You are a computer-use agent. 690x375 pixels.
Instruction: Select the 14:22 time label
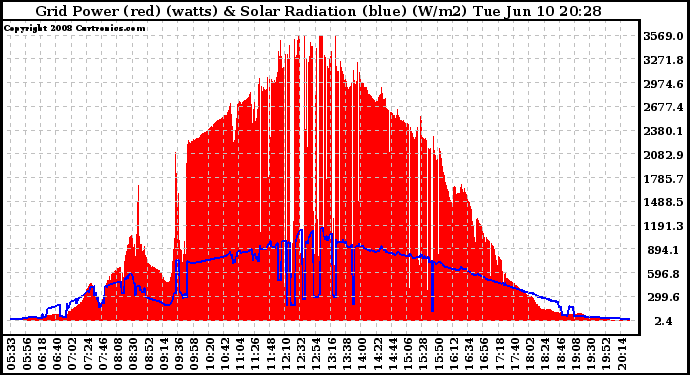[377, 354]
